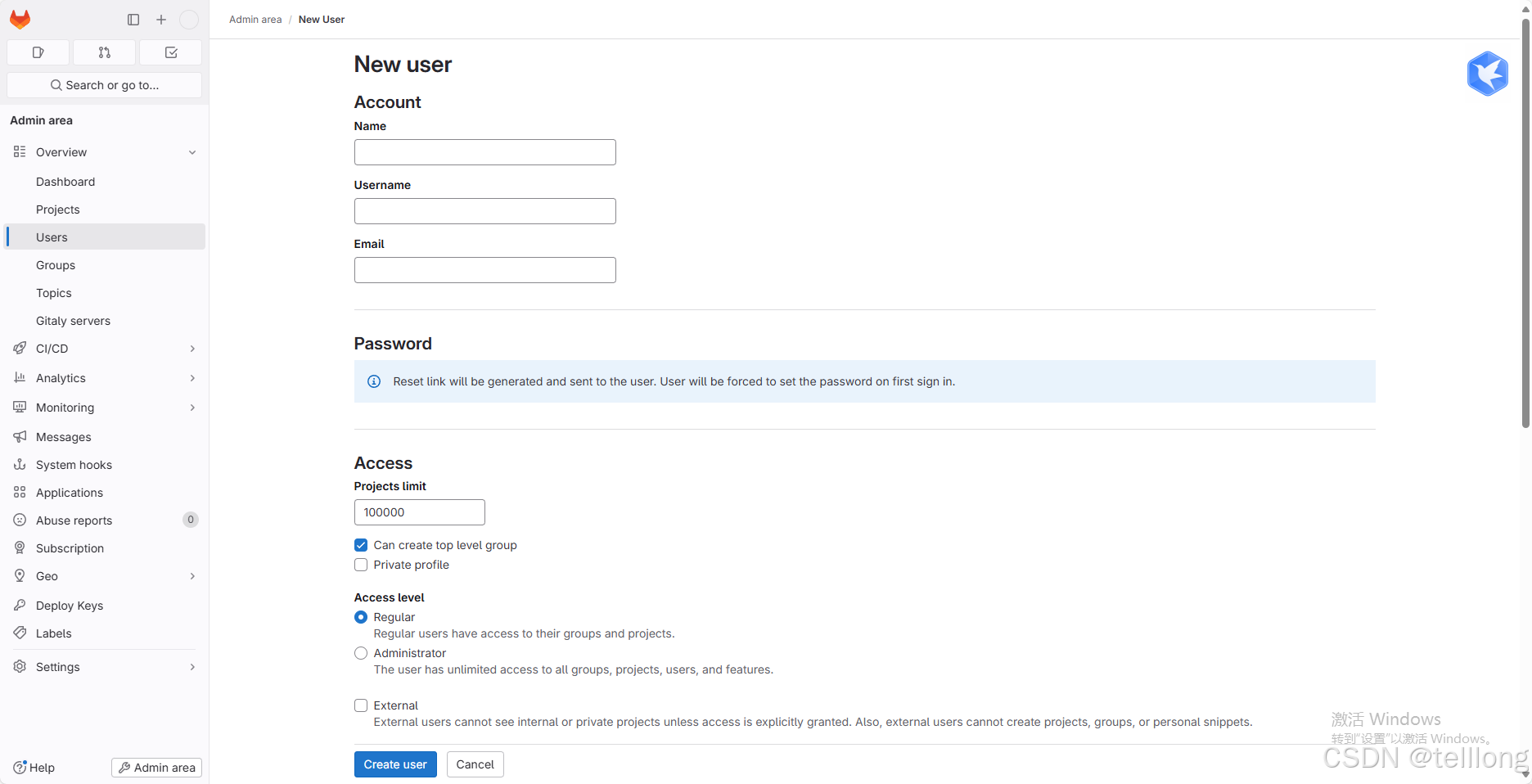Focus the Username input field

485,211
